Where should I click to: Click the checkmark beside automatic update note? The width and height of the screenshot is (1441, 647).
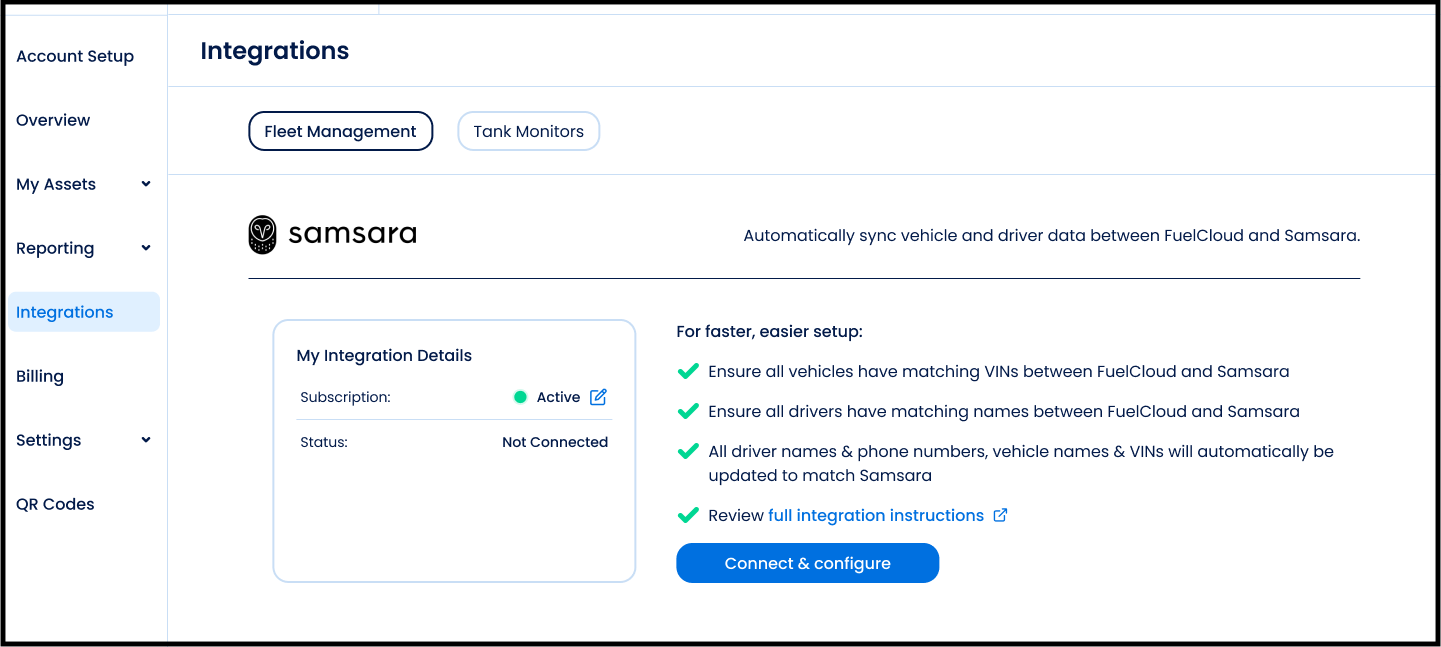pos(688,451)
